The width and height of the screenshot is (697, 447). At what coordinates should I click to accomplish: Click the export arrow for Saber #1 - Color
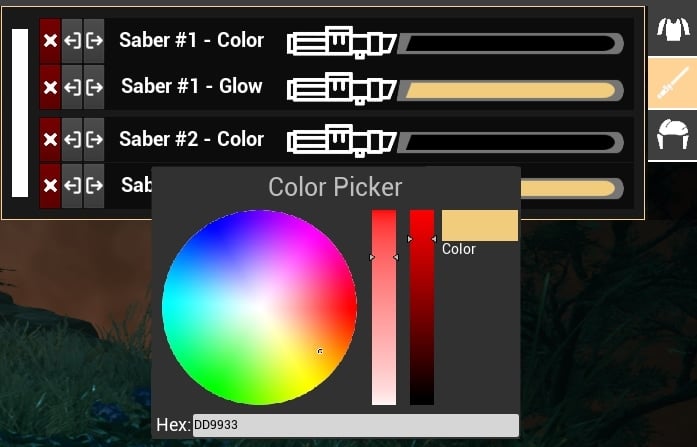(94, 41)
